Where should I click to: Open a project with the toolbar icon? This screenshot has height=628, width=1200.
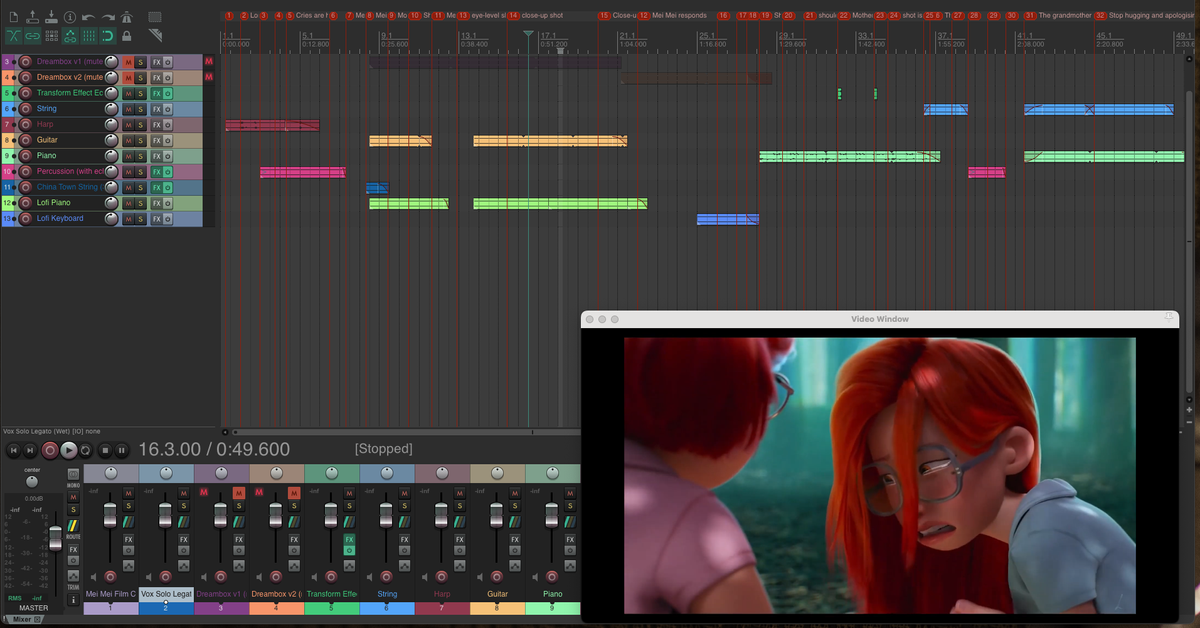[x=32, y=17]
